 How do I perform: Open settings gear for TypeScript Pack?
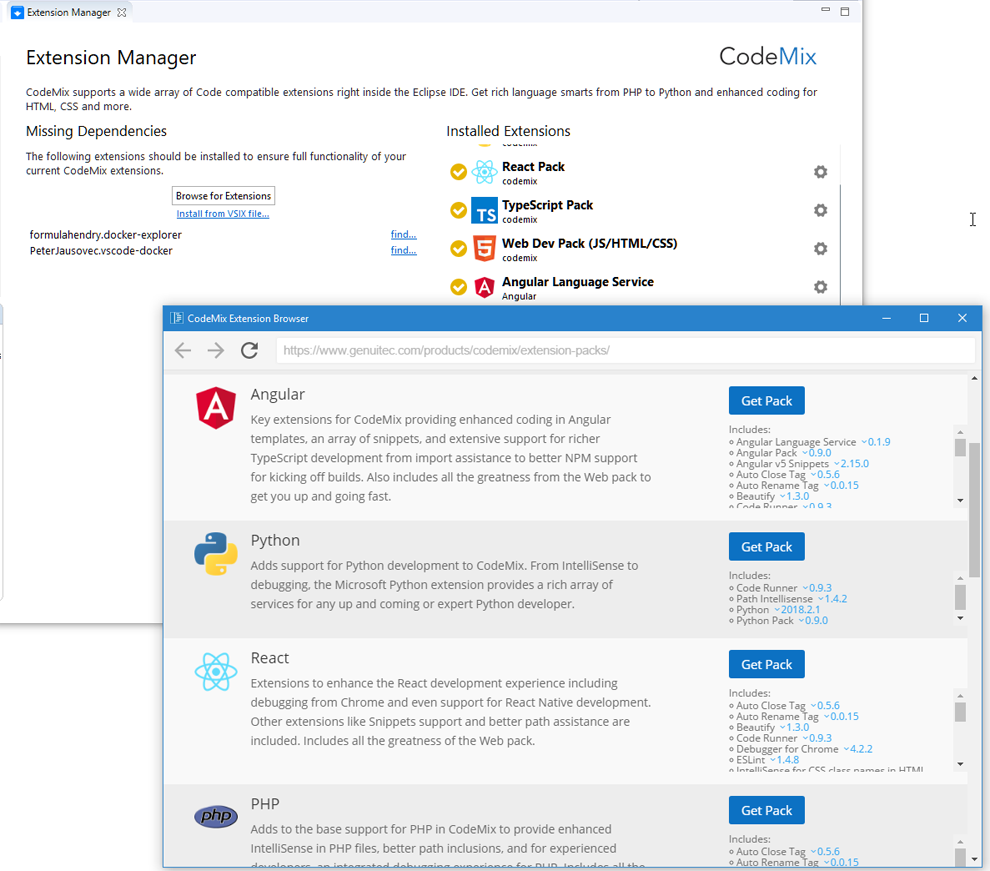point(820,210)
